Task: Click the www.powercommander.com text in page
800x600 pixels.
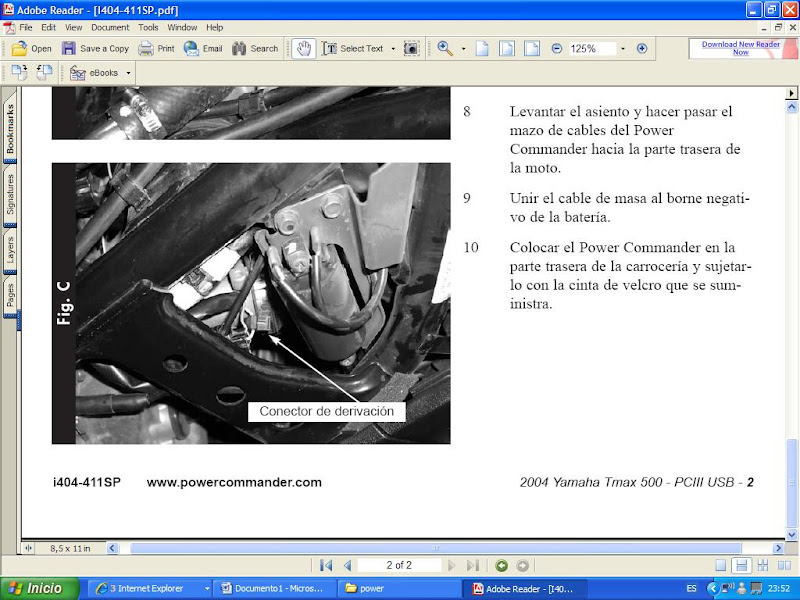Action: 234,482
